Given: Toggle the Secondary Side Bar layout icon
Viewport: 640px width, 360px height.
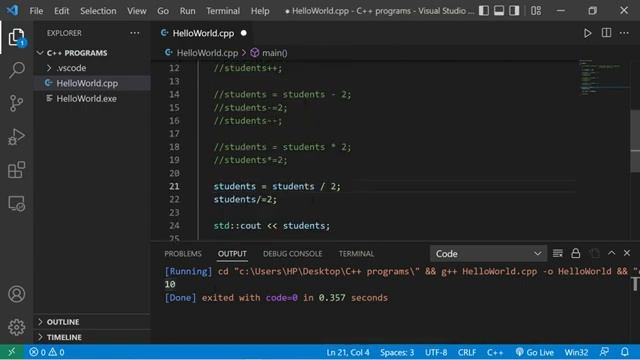Looking at the screenshot, I should click(x=514, y=11).
